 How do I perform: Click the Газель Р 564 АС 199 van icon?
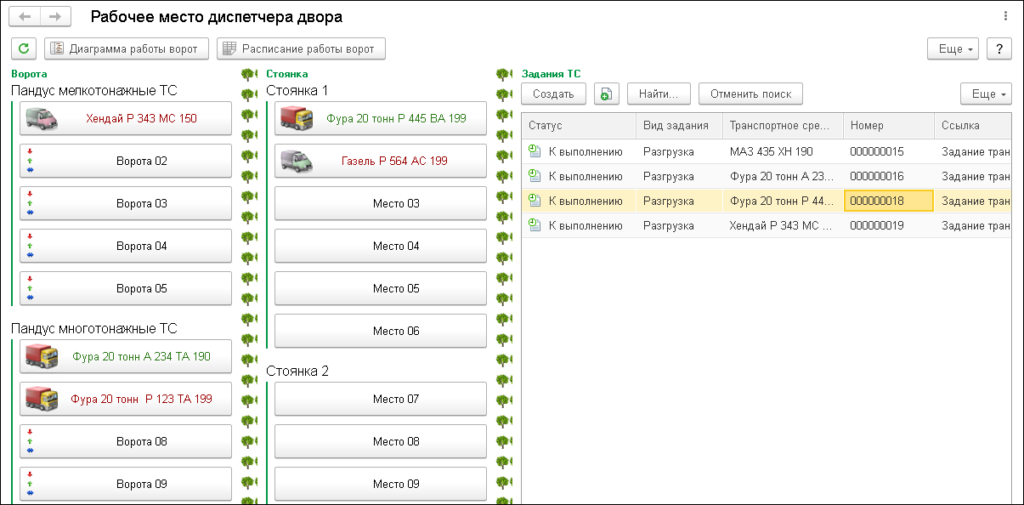[x=296, y=161]
